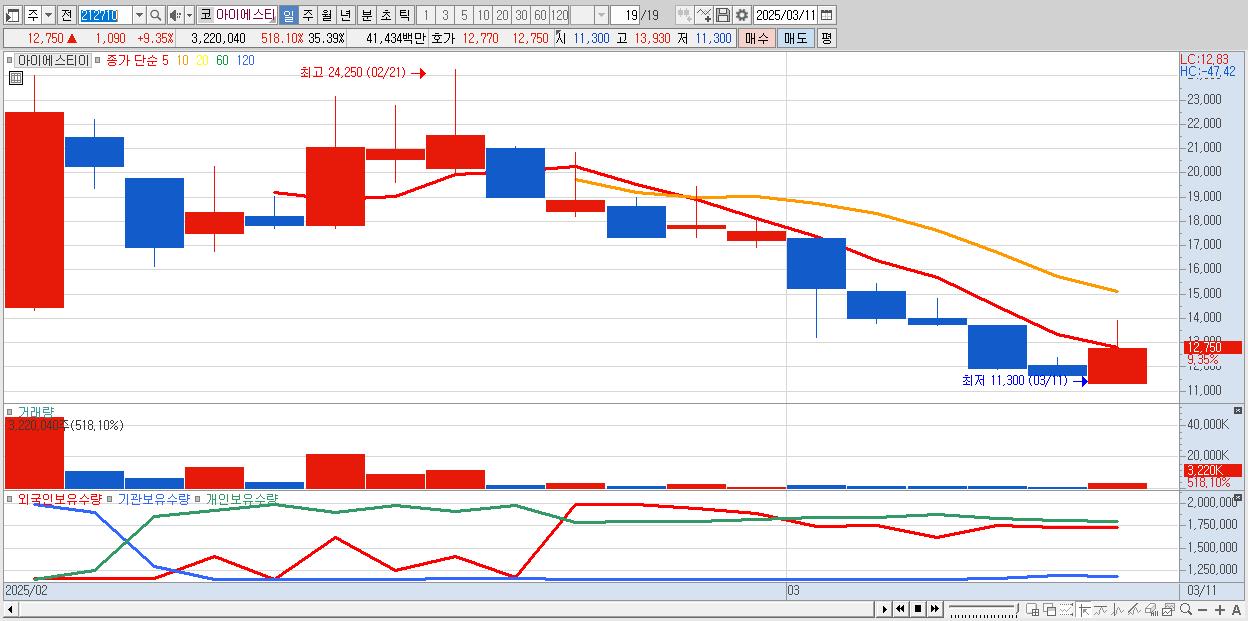Click the trend line drawing icon
This screenshot has width=1248, height=621.
[x=1134, y=609]
